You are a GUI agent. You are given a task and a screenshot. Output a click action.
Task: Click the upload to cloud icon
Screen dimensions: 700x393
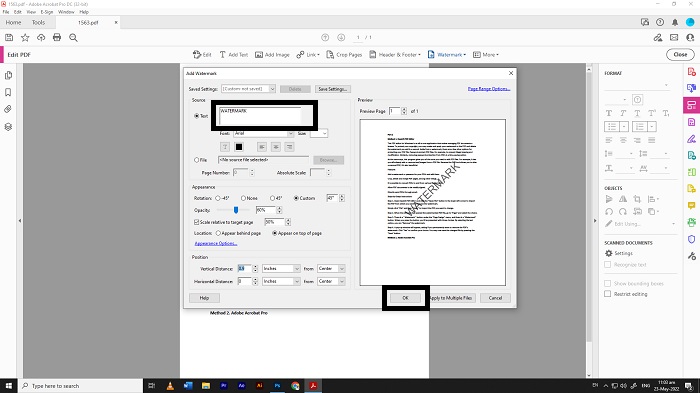pos(41,38)
